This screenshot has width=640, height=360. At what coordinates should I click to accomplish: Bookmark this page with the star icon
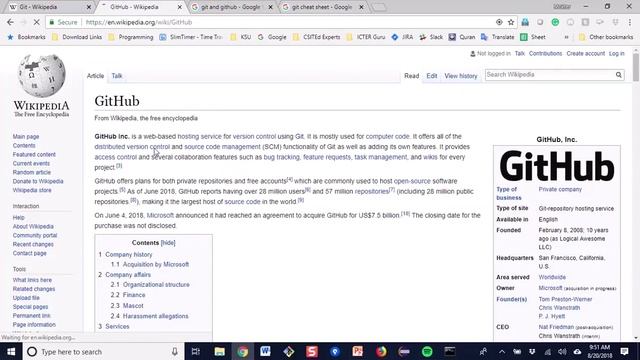(511, 22)
